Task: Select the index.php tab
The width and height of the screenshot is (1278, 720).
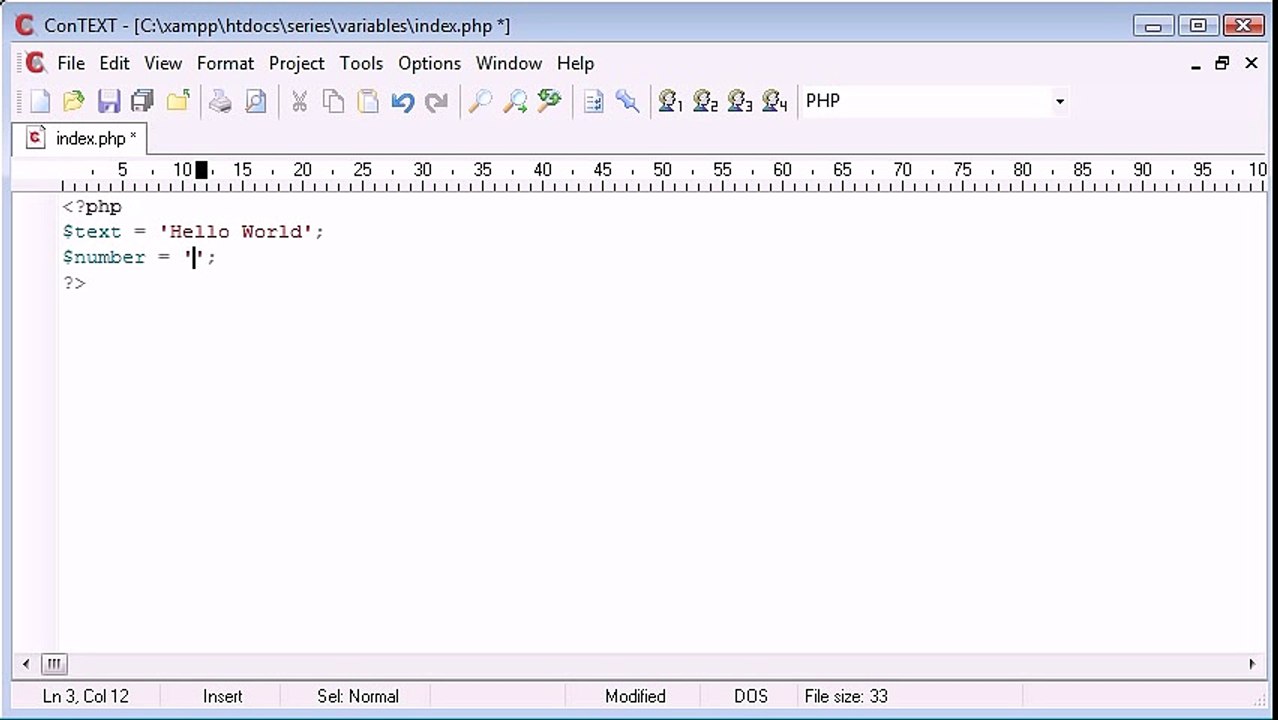Action: coord(80,138)
